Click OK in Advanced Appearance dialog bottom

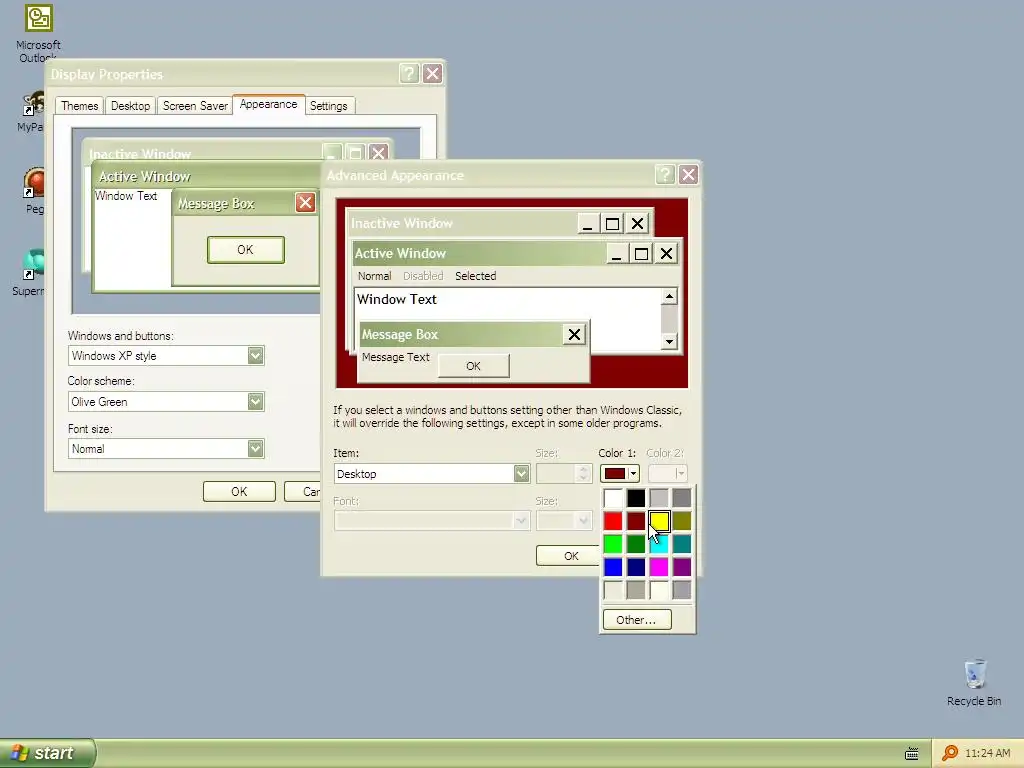568,556
